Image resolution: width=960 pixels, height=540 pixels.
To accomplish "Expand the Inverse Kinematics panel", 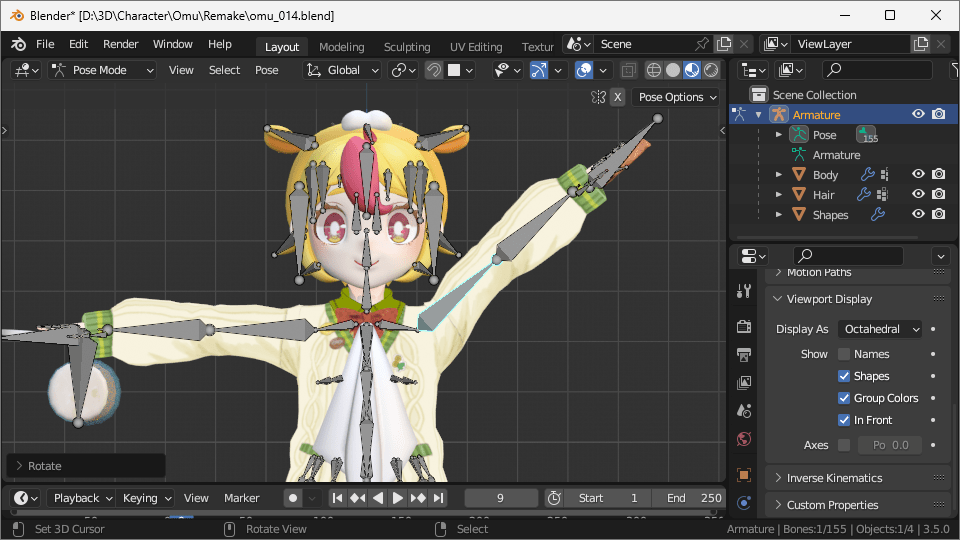I will click(x=834, y=478).
